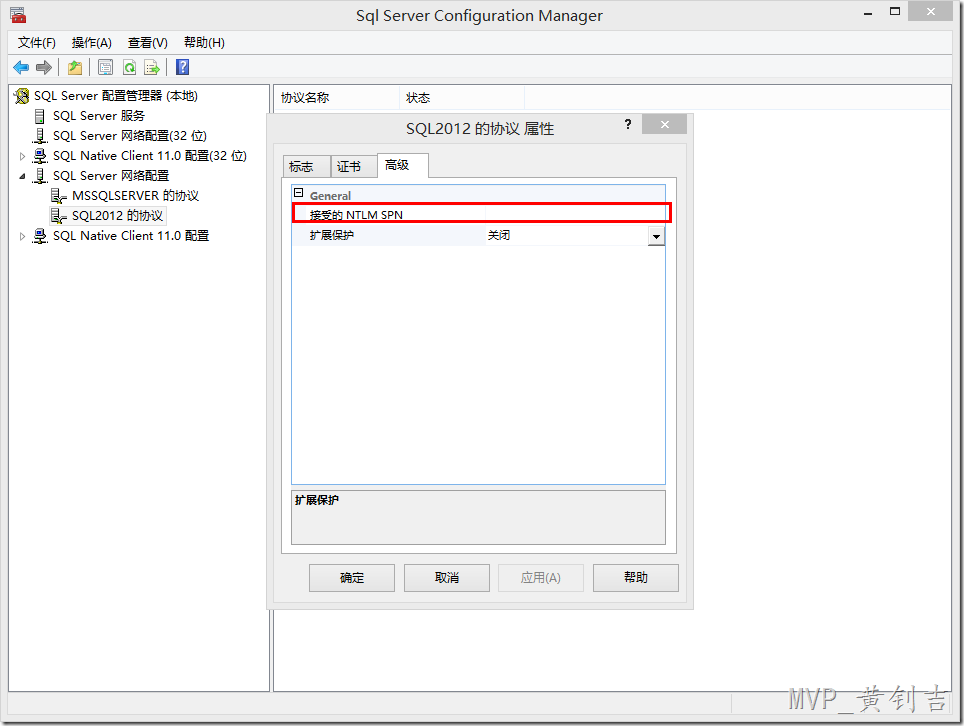Open the 扩展保护 dropdown arrow
The image size is (964, 726).
click(x=656, y=236)
